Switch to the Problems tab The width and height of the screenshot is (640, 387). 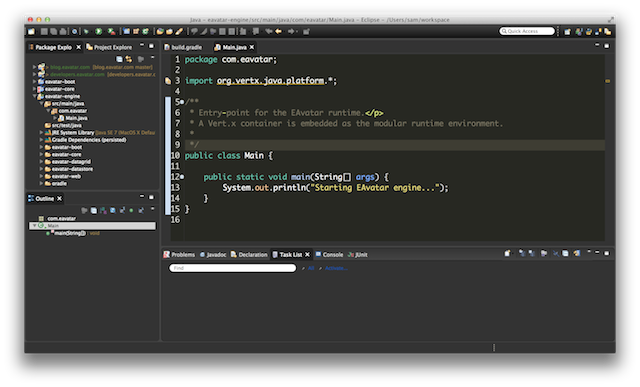pyautogui.click(x=179, y=254)
